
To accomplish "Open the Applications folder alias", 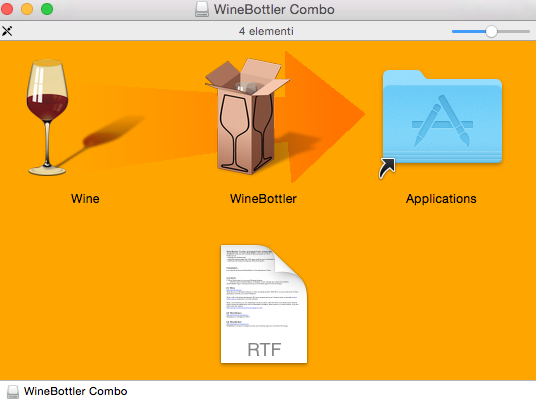I will 442,117.
